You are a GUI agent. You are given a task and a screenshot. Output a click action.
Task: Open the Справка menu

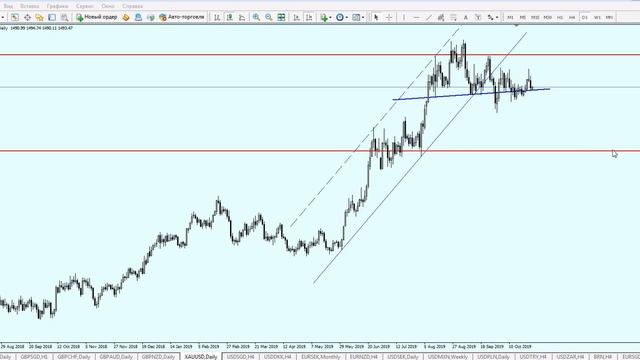(132, 6)
